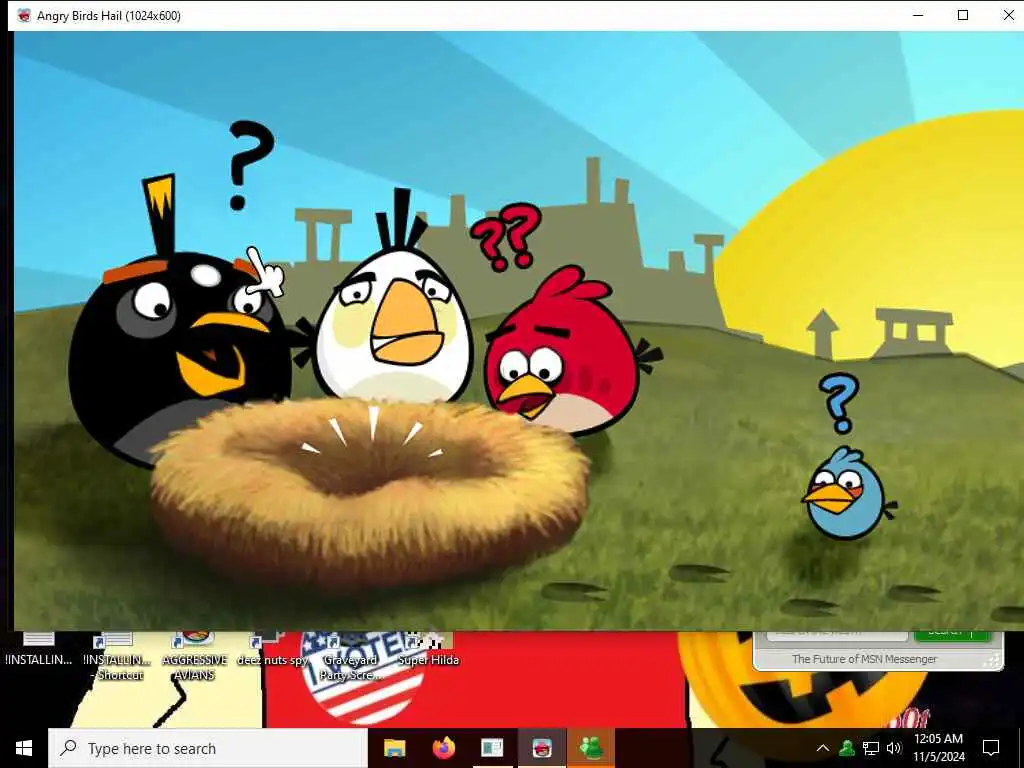
Task: Click the nest in the game scene
Action: coord(370,494)
